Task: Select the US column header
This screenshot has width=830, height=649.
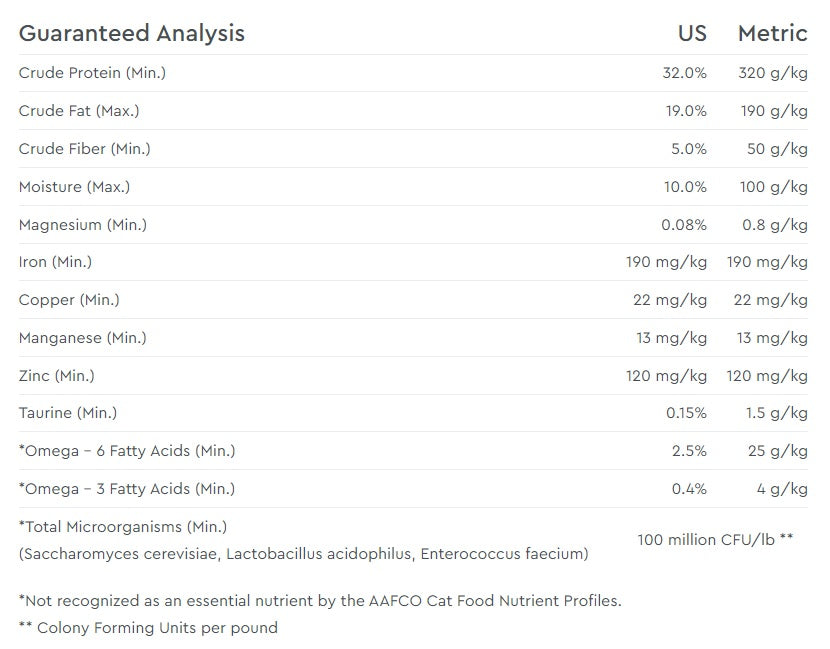Action: [692, 33]
